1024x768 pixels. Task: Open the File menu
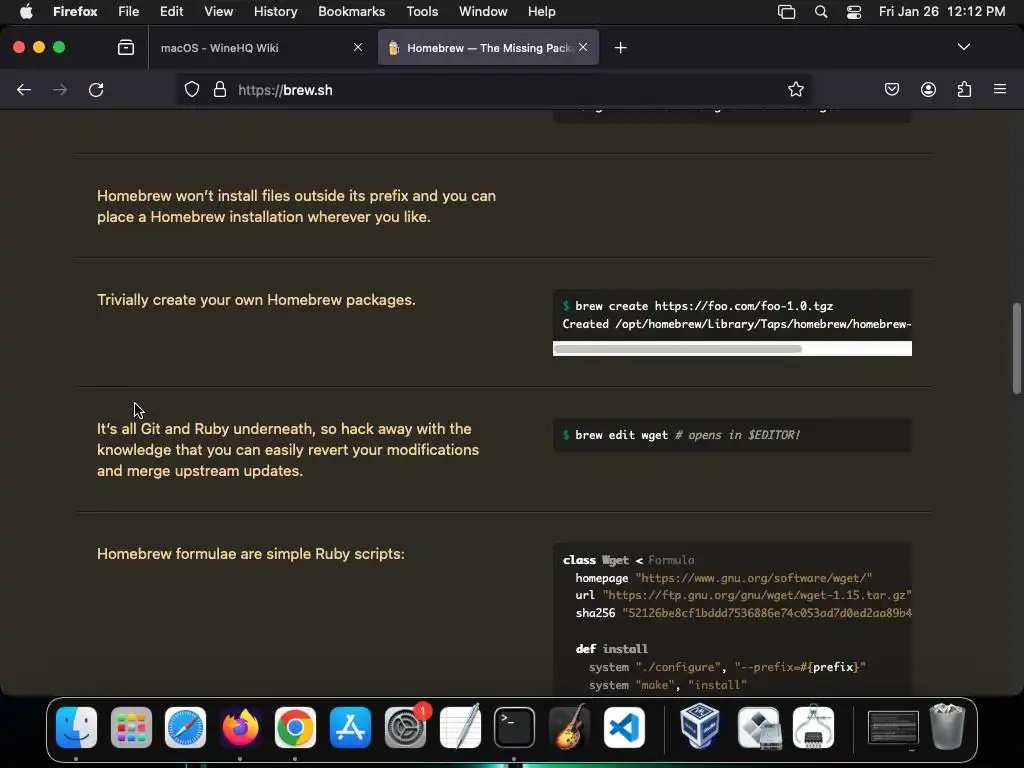point(129,12)
